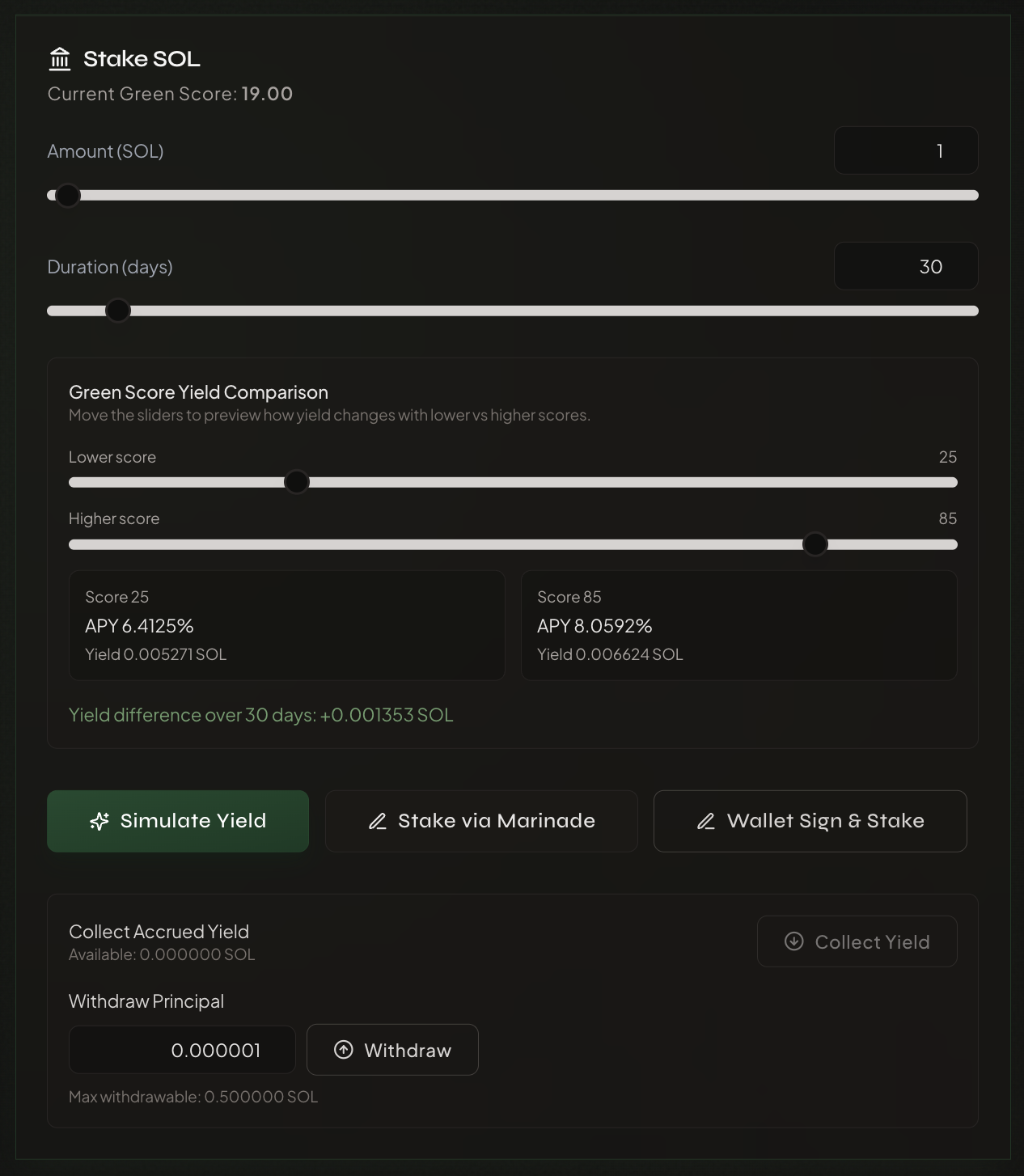Click the up-arrow icon on Withdraw
Viewport: 1024px width, 1176px height.
(344, 1050)
